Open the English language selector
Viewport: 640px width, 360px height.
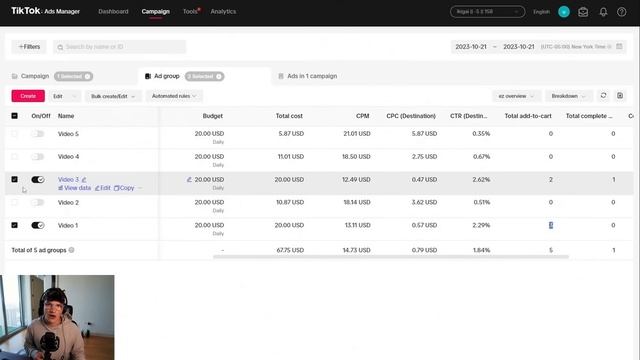541,12
